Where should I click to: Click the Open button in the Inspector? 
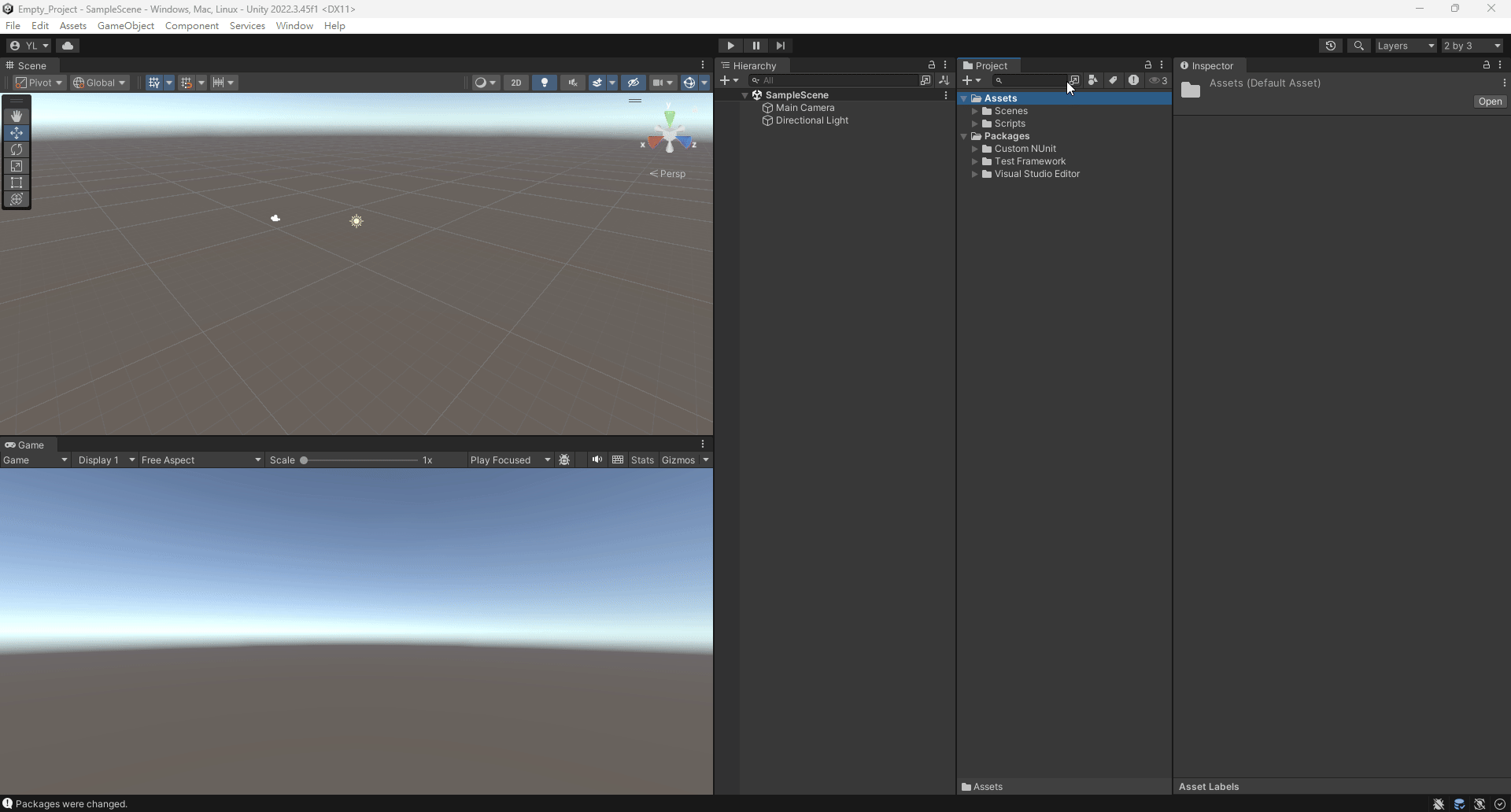click(1491, 101)
